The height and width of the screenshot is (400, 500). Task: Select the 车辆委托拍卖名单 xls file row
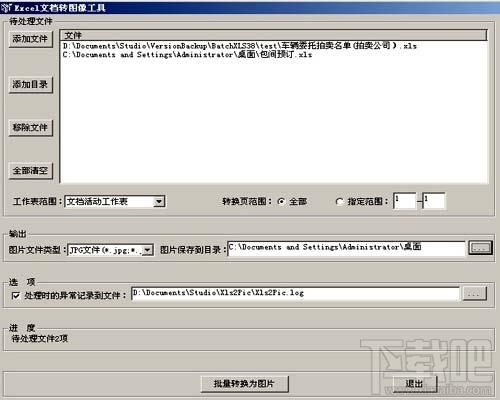(x=240, y=46)
